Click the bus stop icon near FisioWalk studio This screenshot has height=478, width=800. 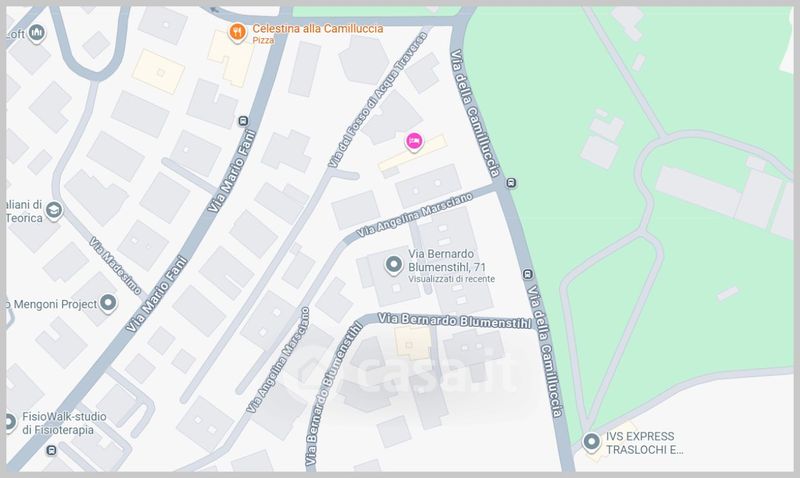click(51, 450)
